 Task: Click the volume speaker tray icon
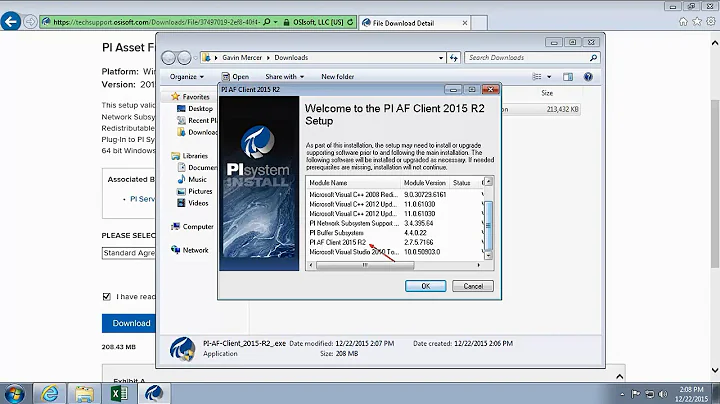point(663,394)
